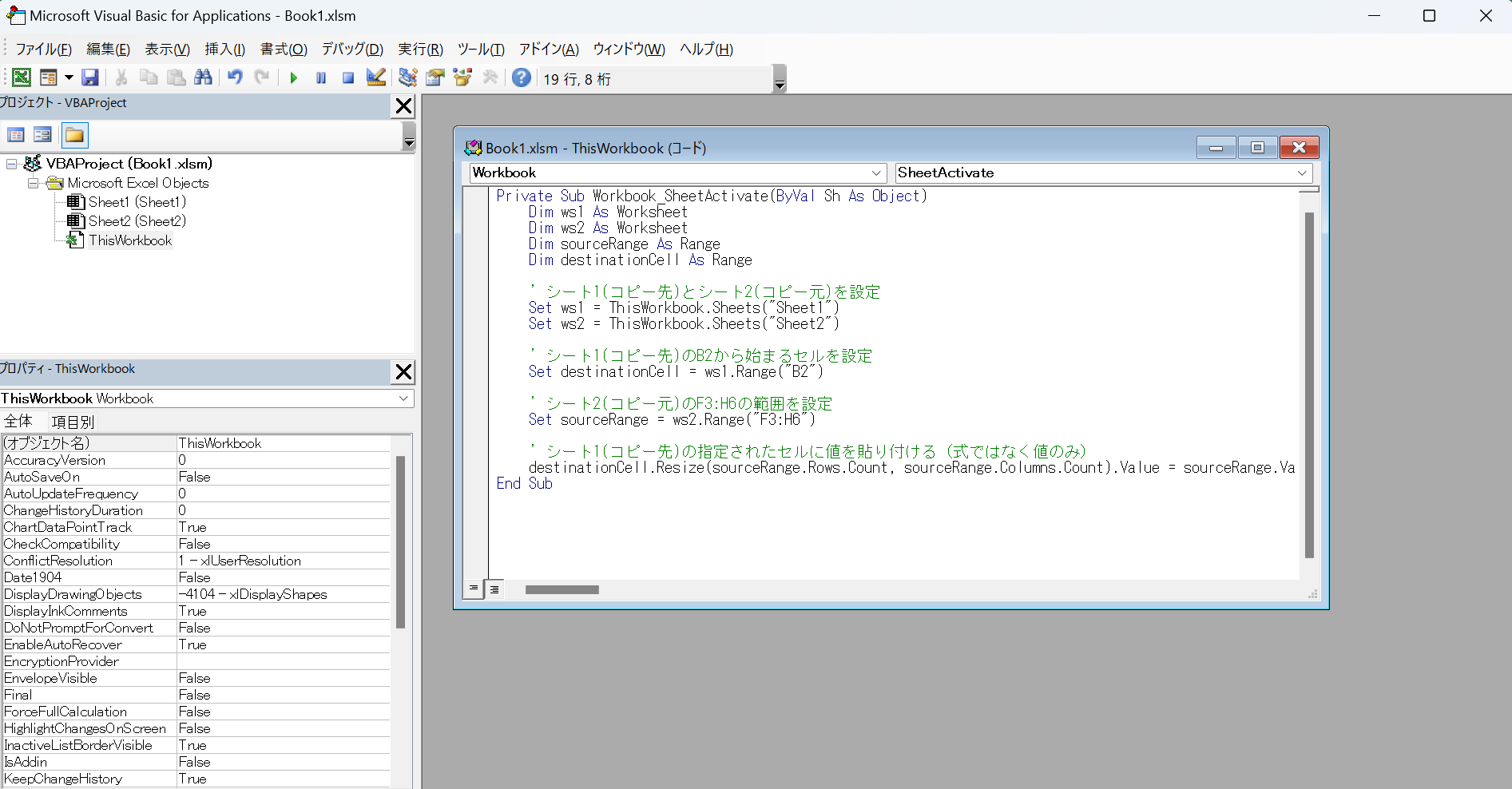Toggle Folders in the Project panel

[x=74, y=135]
